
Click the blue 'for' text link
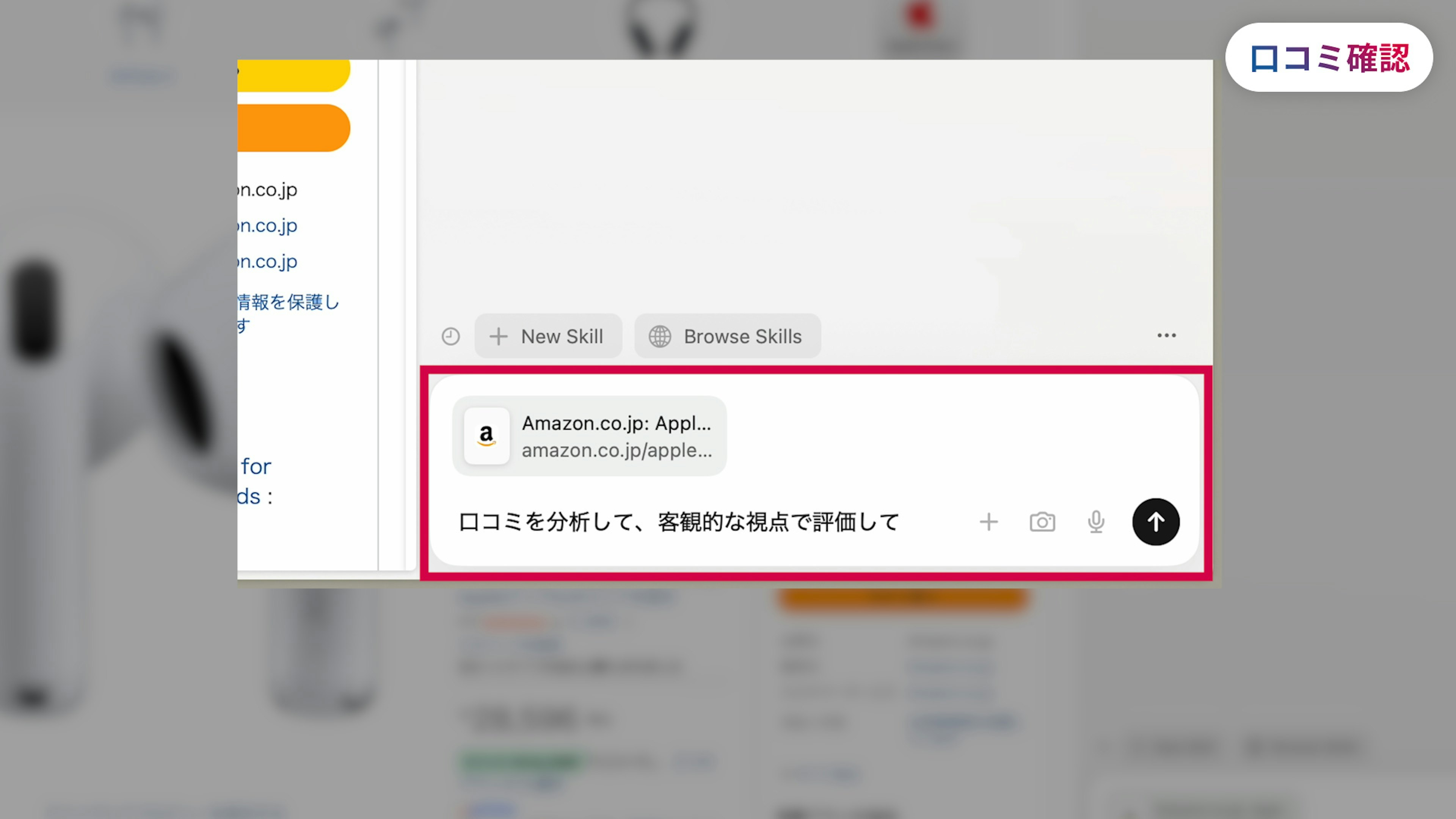(x=256, y=467)
